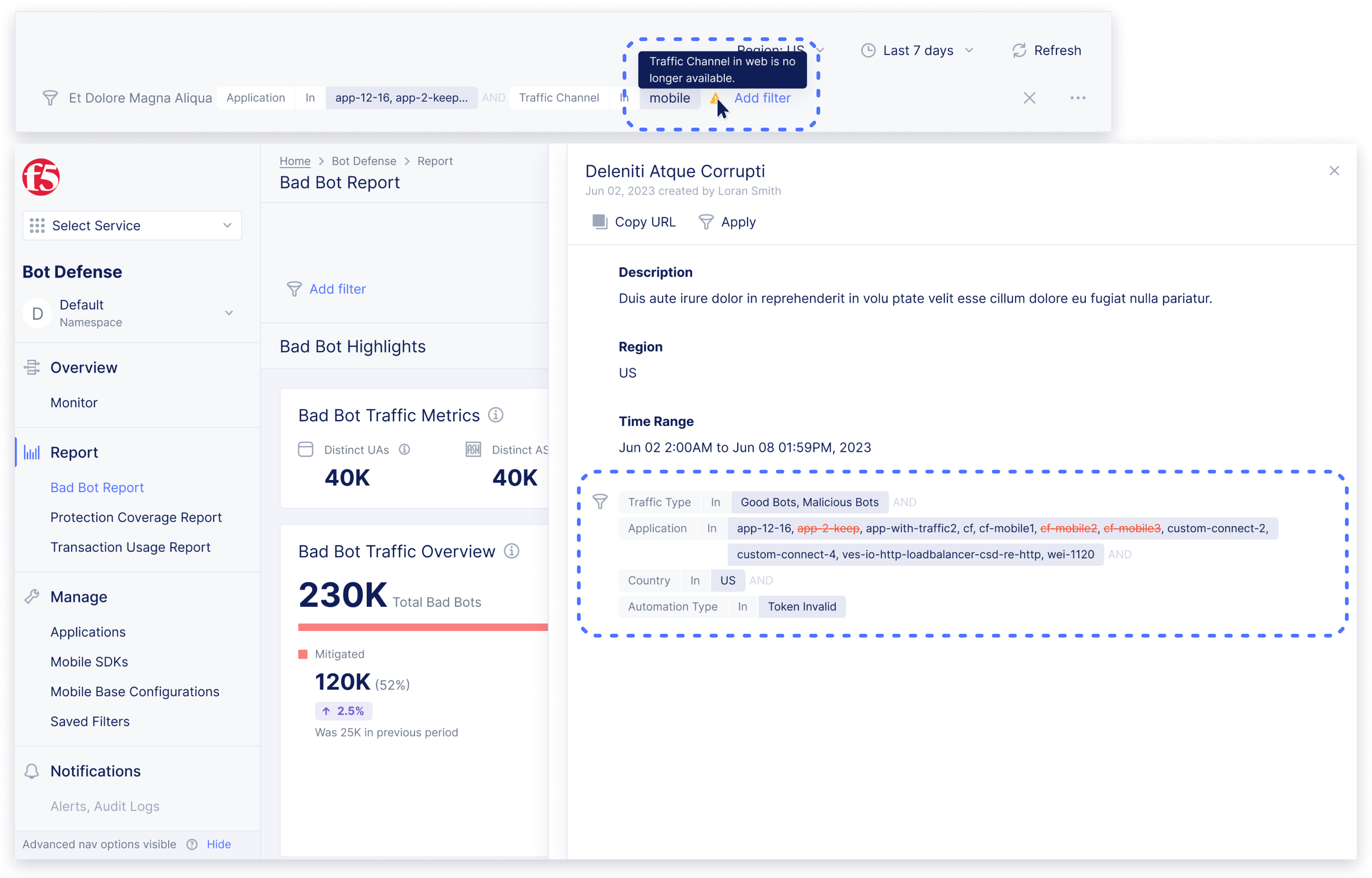This screenshot has height=878, width=1372.
Task: Click app-12-16, app-2-keep... application chip
Action: (401, 98)
